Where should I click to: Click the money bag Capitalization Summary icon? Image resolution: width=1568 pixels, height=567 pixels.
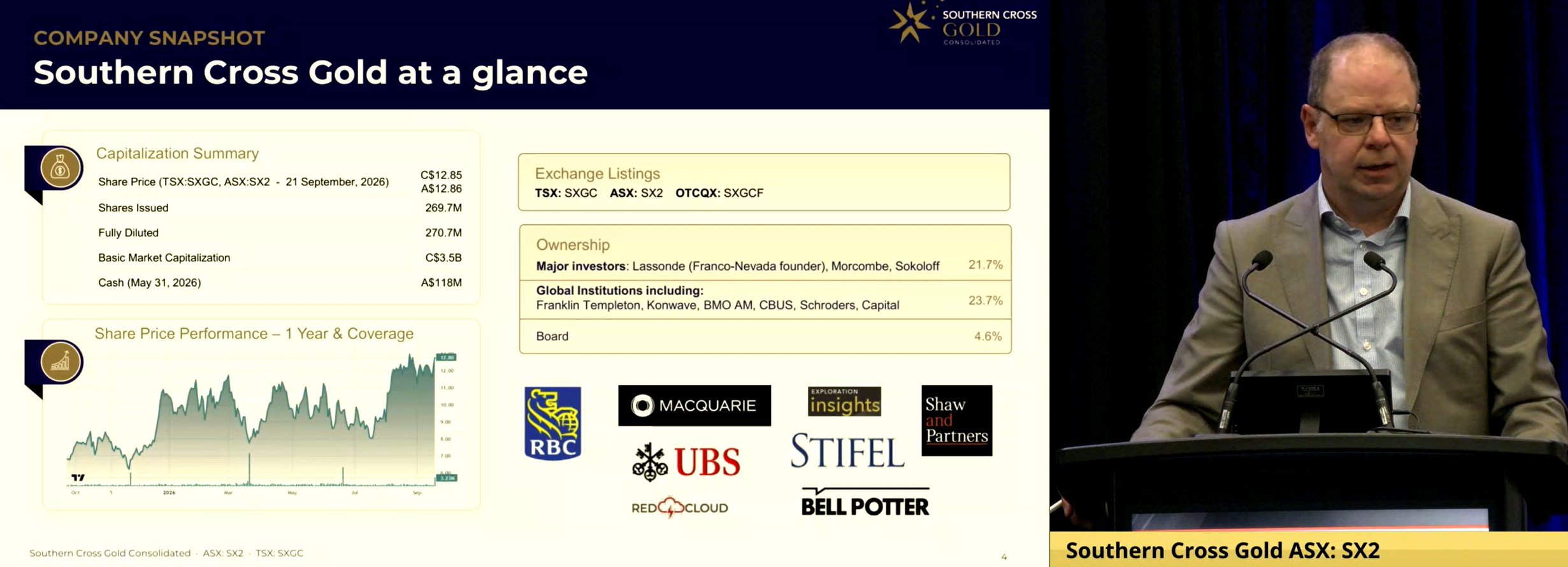(61, 168)
